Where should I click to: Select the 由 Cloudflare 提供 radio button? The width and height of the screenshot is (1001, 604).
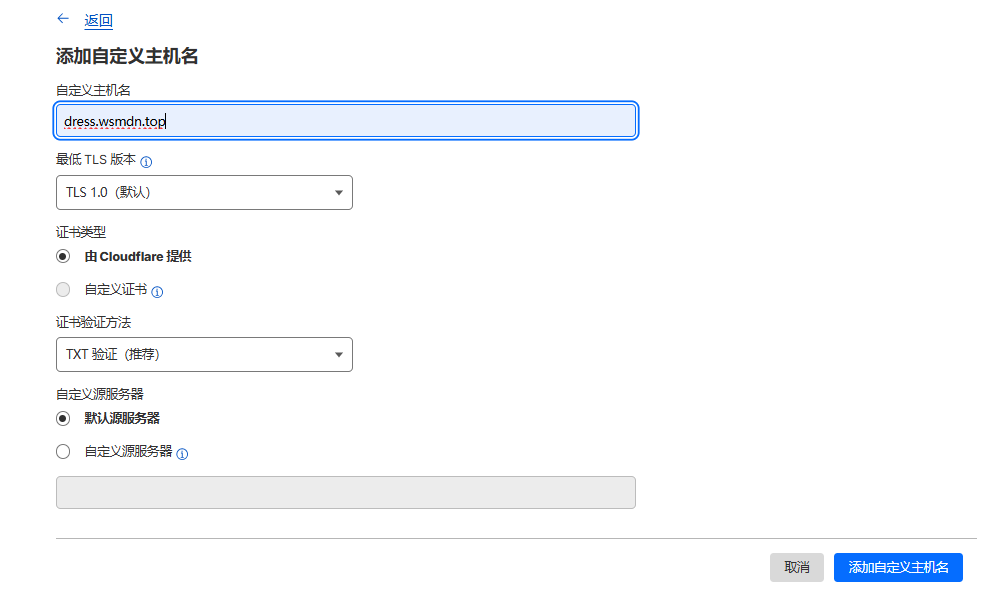pos(64,256)
